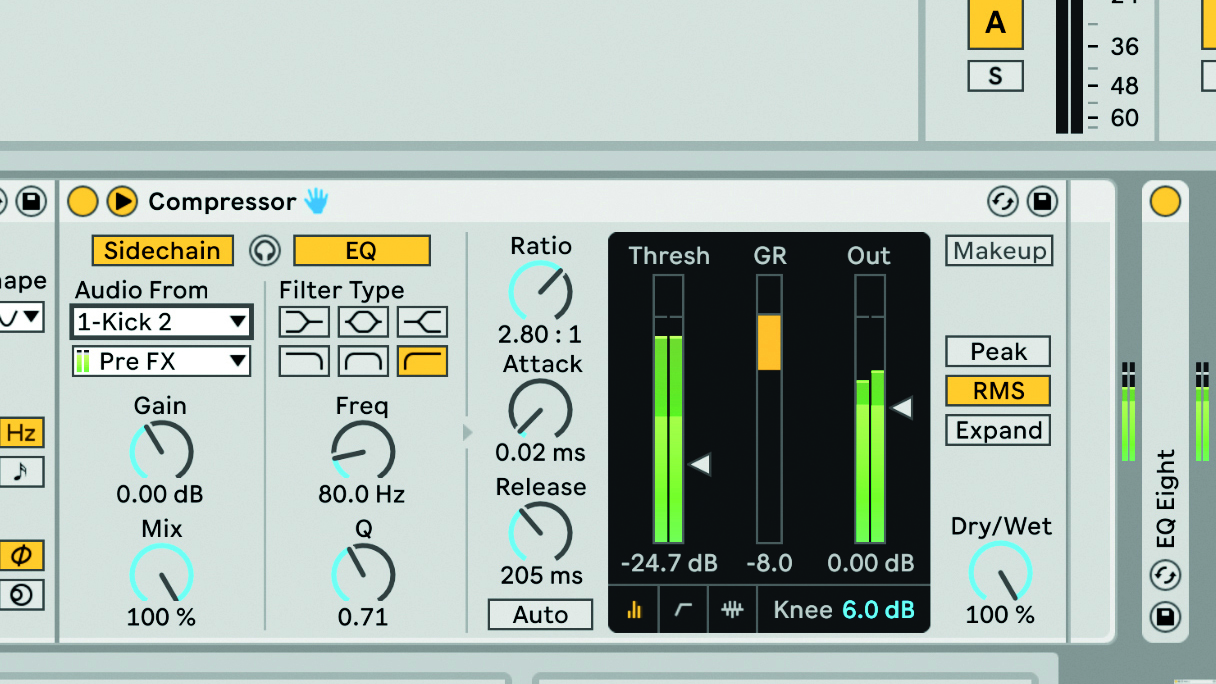Image resolution: width=1216 pixels, height=684 pixels.
Task: Click the filter Q knob
Action: pos(363,575)
